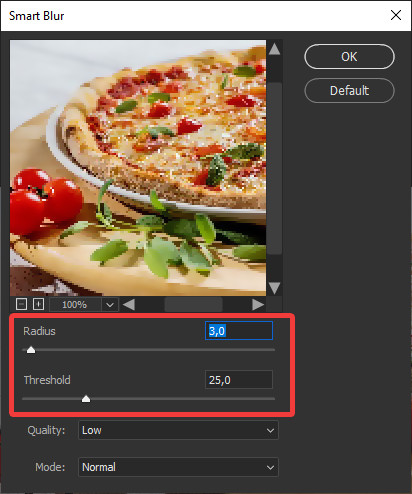Click the horizontal preview scrollbar thumb
Viewport: 412px width, 494px height.
(193, 305)
